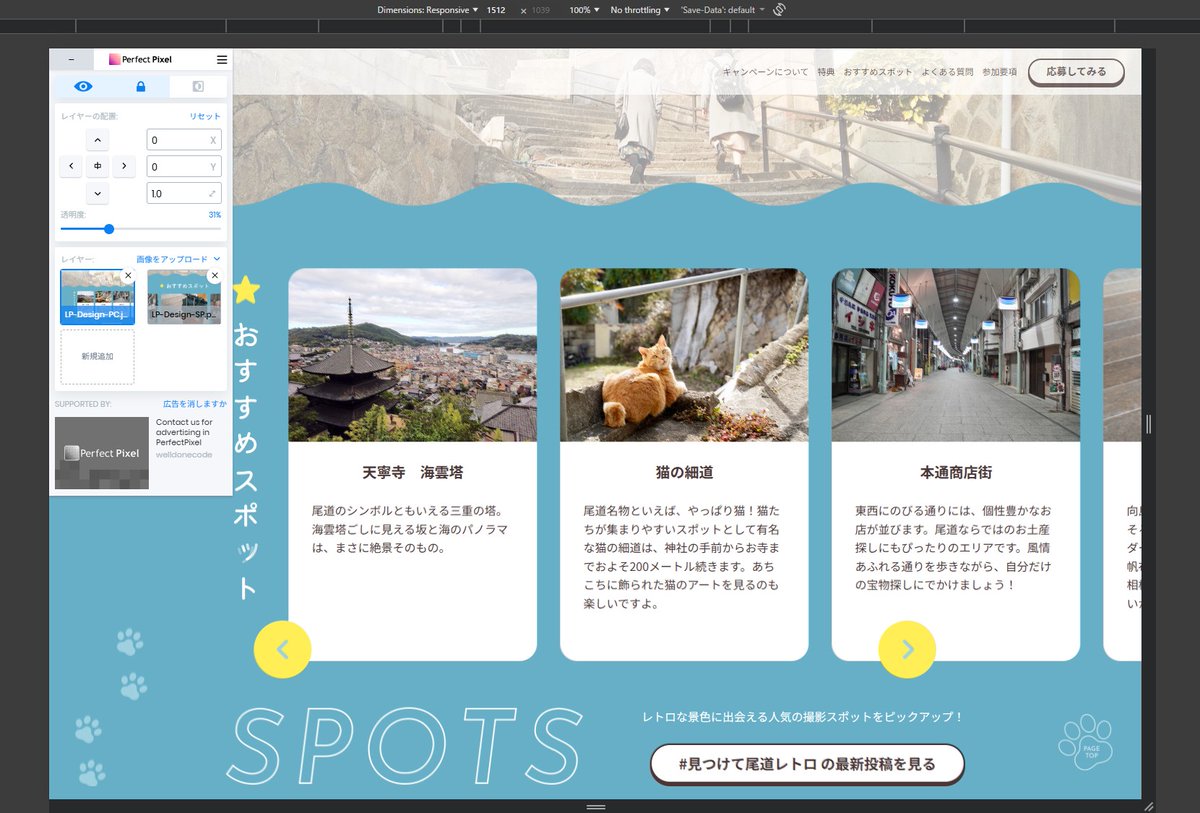Click the yellow left carousel arrow
1200x813 pixels.
click(x=283, y=649)
